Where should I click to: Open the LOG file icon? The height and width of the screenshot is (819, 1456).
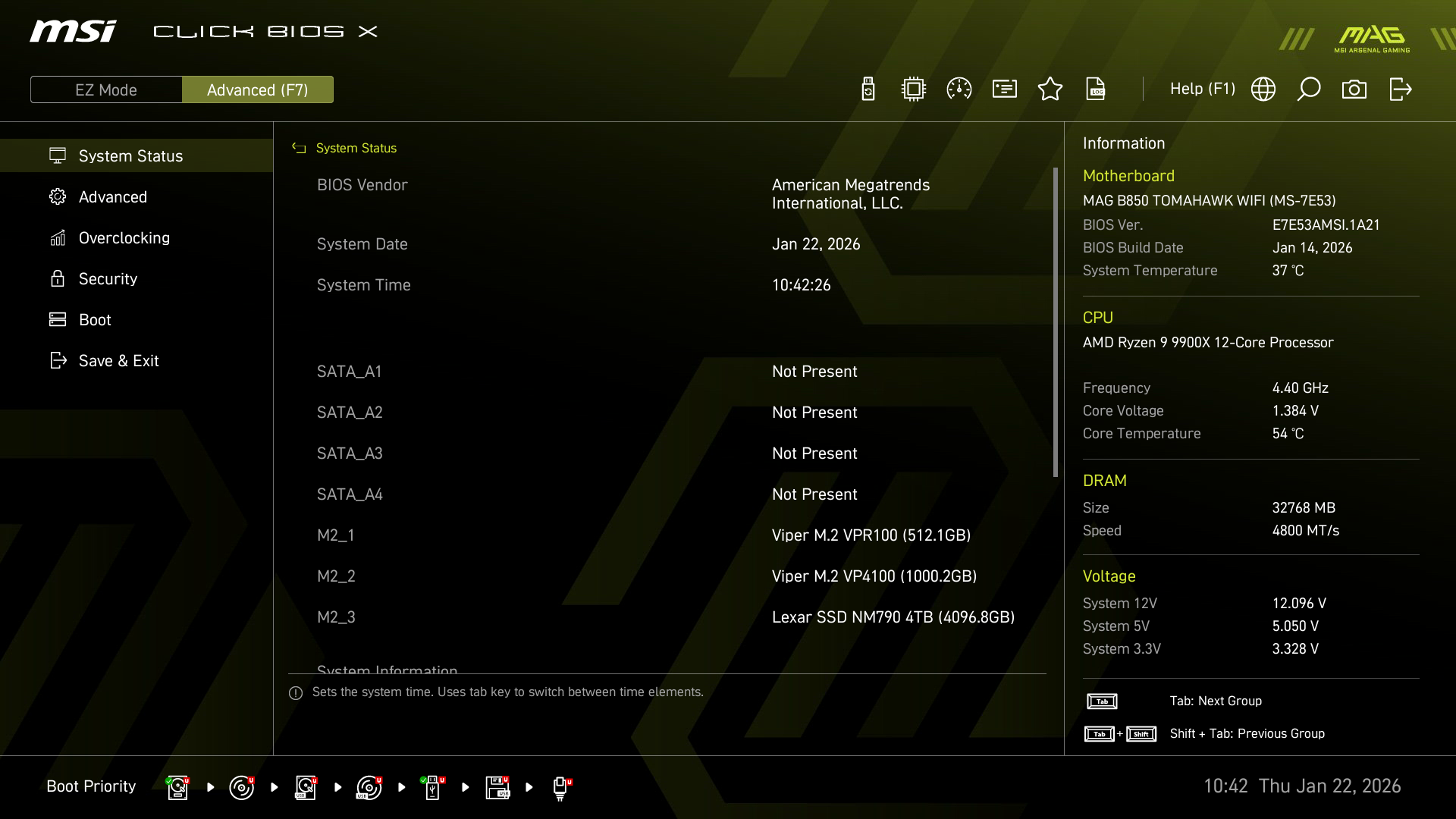click(1096, 89)
